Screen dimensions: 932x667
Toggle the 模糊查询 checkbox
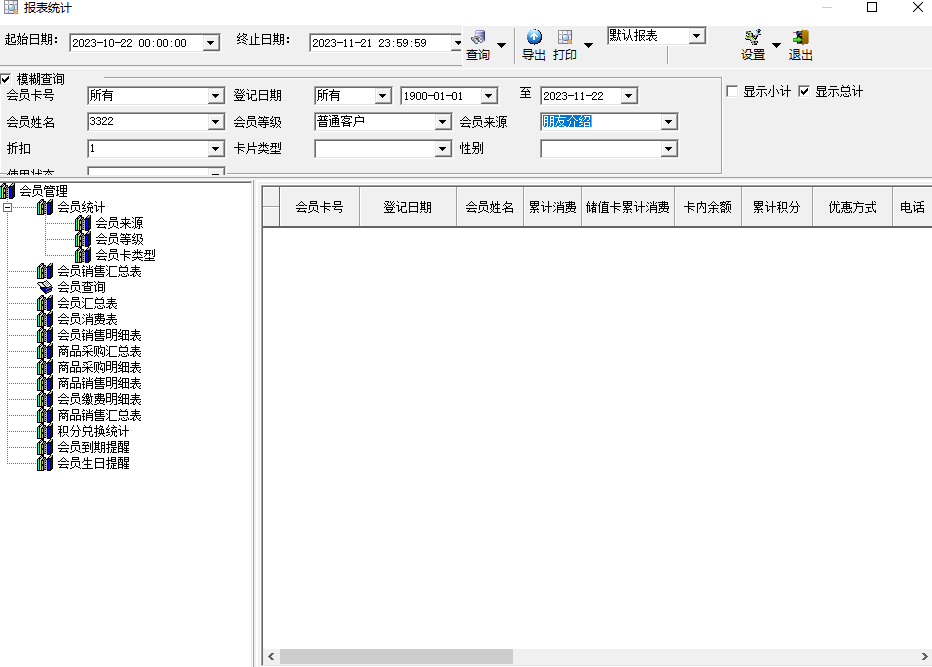point(7,79)
